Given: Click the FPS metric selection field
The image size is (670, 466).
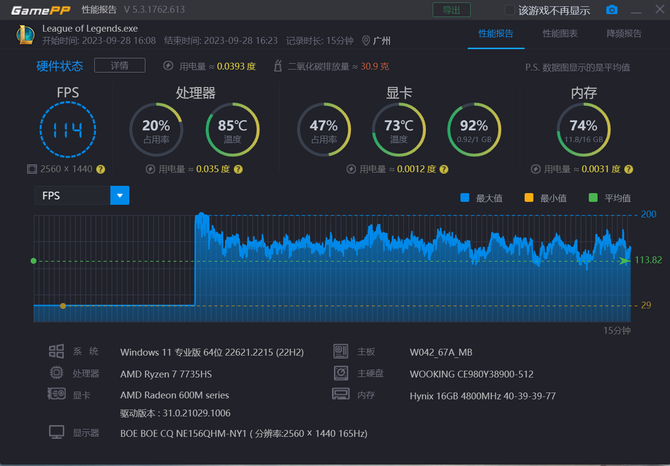Looking at the screenshot, I should pos(72,196).
